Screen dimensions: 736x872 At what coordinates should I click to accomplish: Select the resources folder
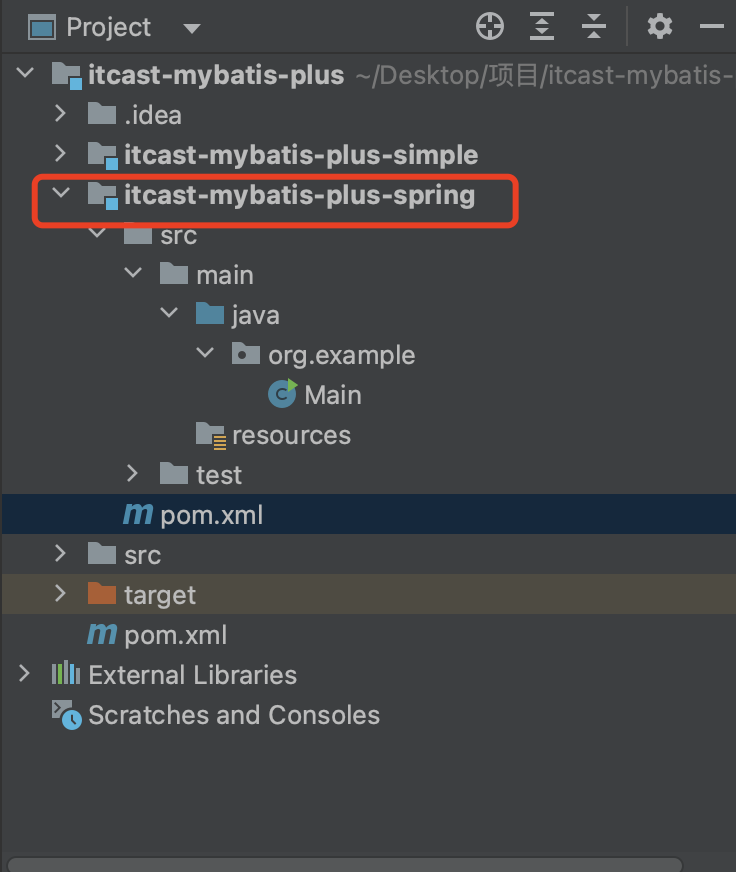pyautogui.click(x=290, y=435)
